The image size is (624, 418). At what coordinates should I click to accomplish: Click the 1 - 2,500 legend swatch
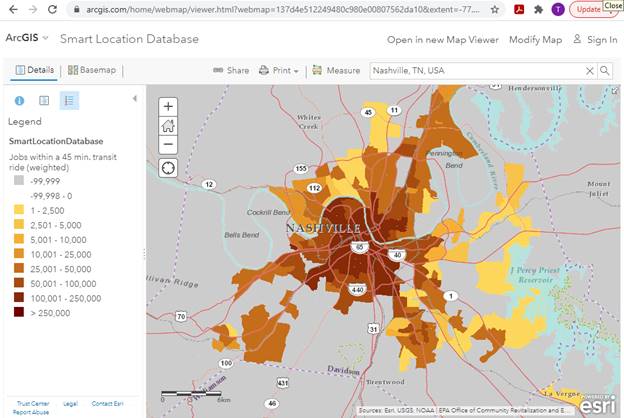click(x=19, y=210)
